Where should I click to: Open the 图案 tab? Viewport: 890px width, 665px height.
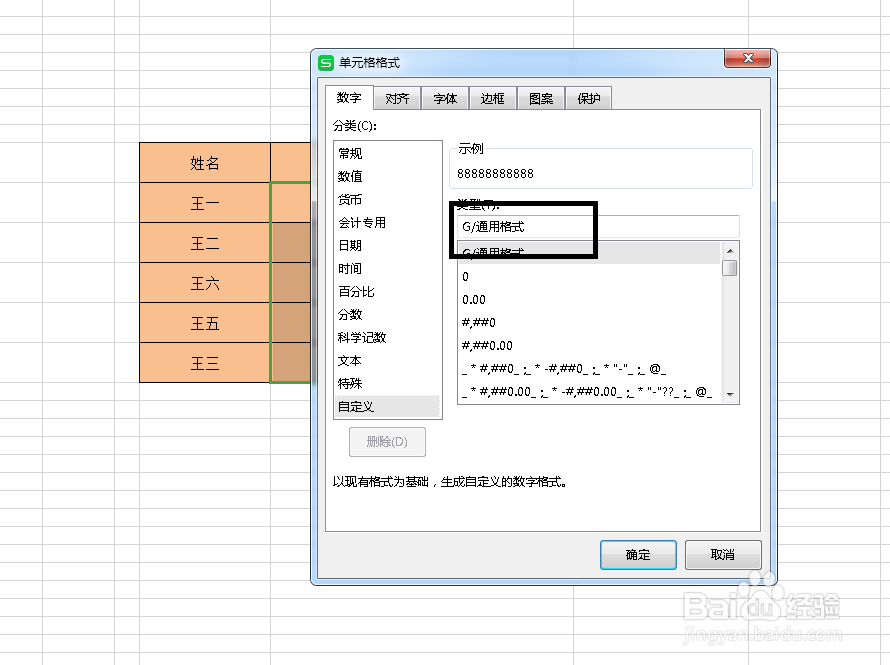[x=540, y=97]
